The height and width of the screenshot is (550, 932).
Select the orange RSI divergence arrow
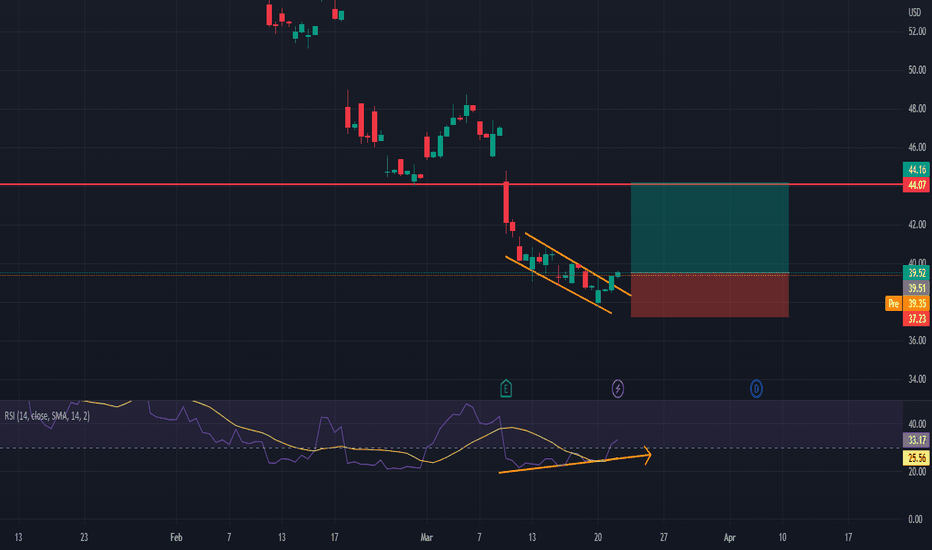point(575,464)
